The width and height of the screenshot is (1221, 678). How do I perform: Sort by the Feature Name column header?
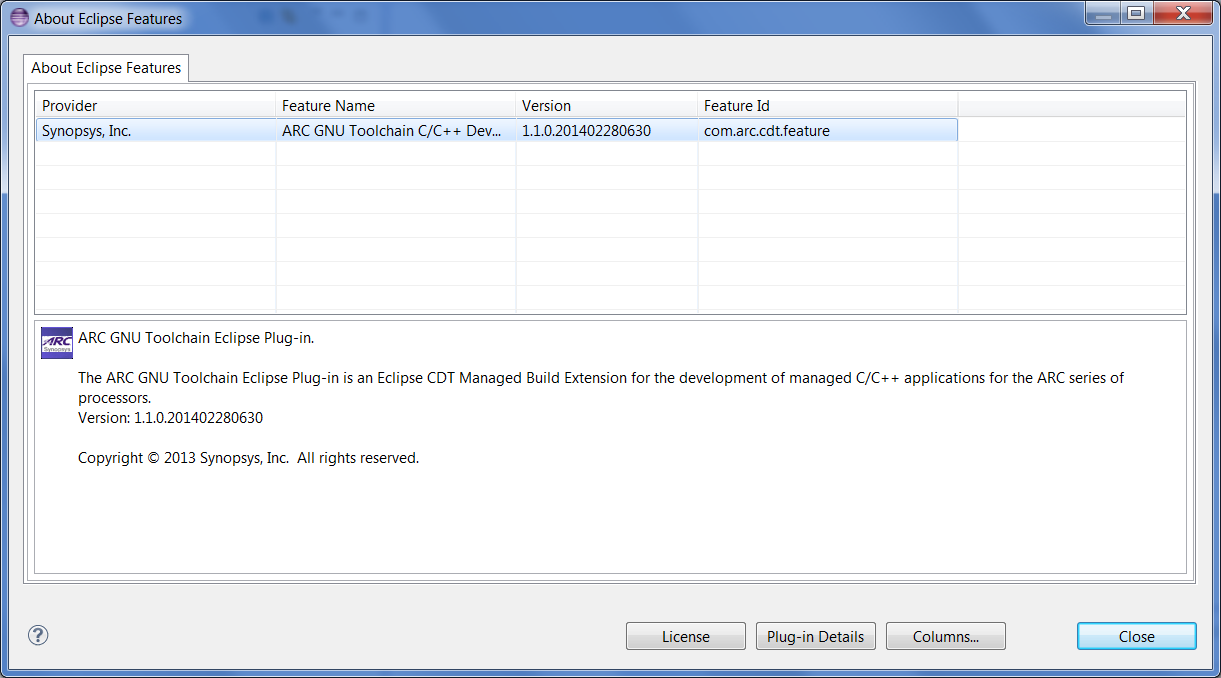point(396,105)
